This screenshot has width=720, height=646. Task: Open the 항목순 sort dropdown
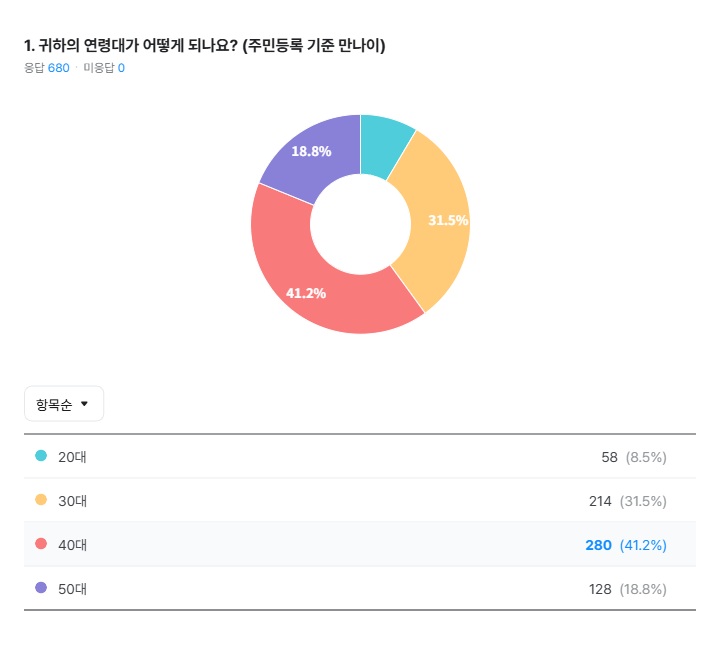point(63,404)
